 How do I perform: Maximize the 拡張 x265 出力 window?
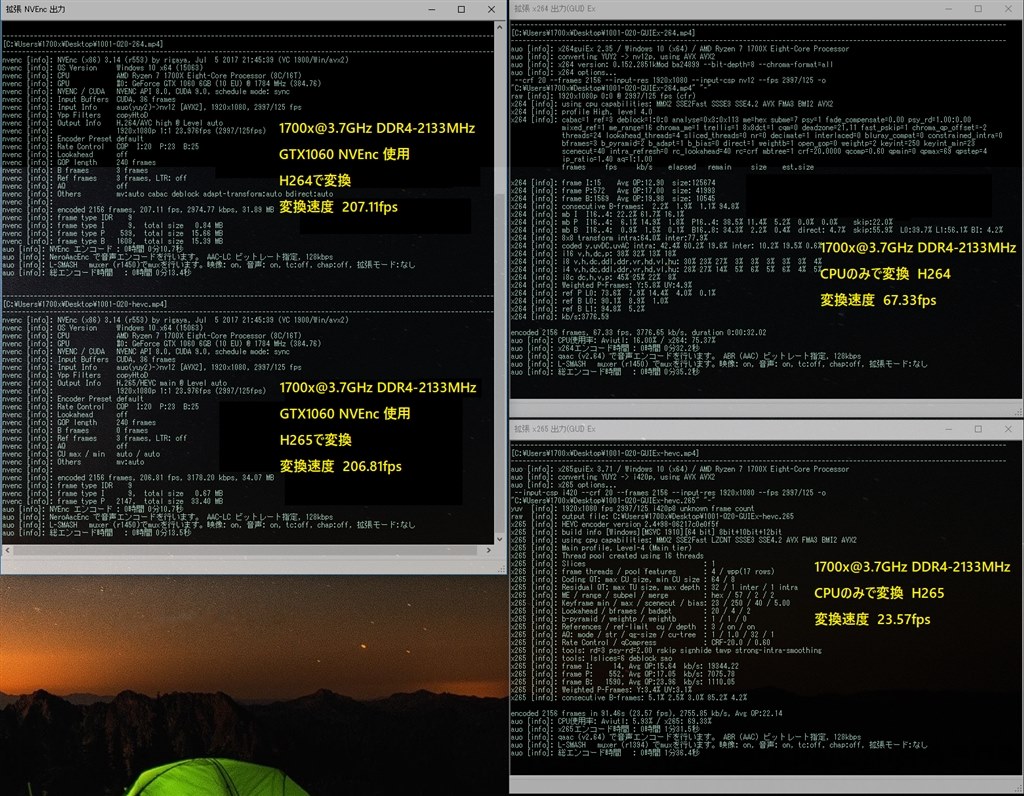[978, 429]
